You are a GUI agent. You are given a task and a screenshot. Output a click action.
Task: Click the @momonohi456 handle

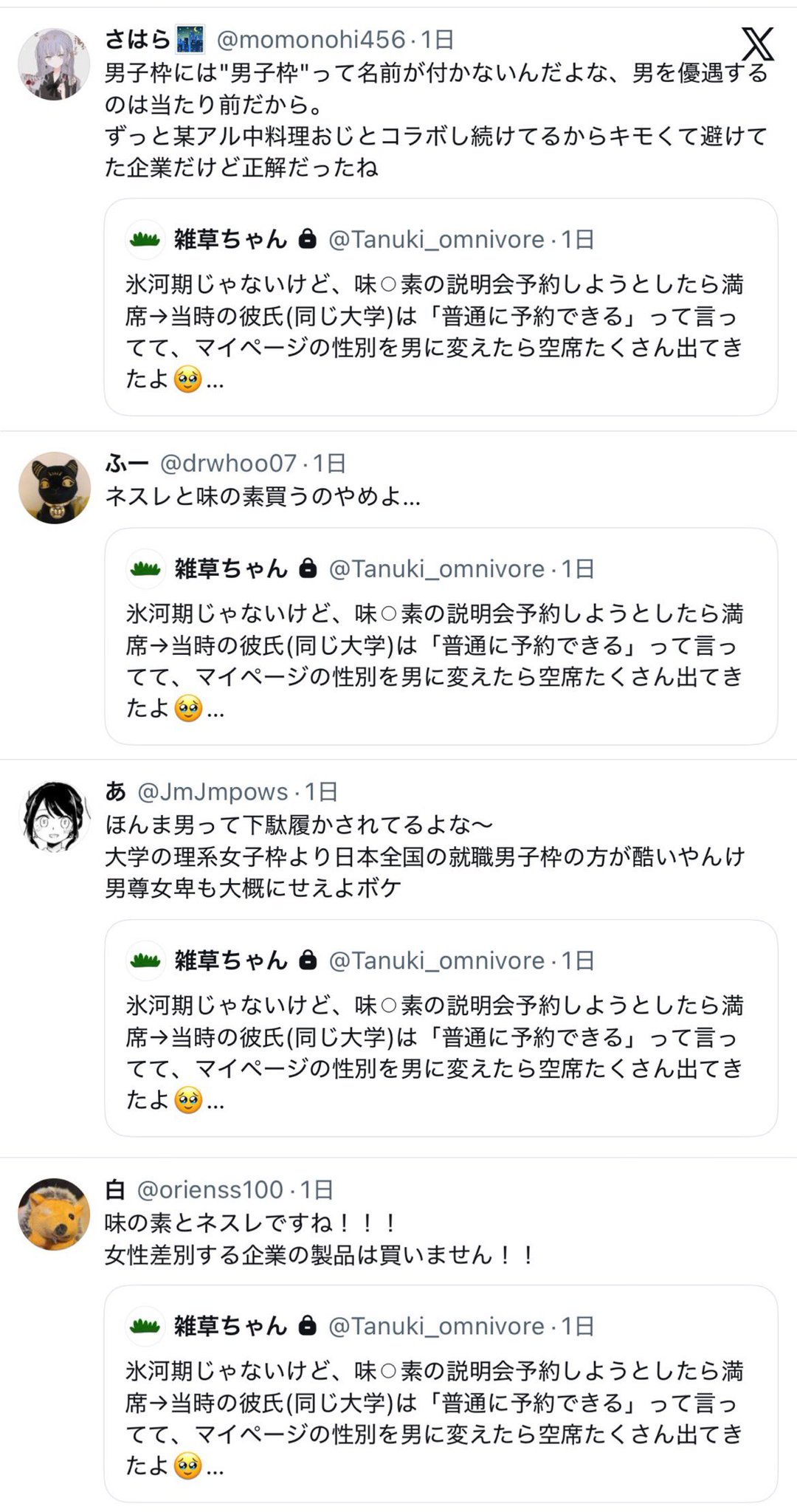(311, 39)
